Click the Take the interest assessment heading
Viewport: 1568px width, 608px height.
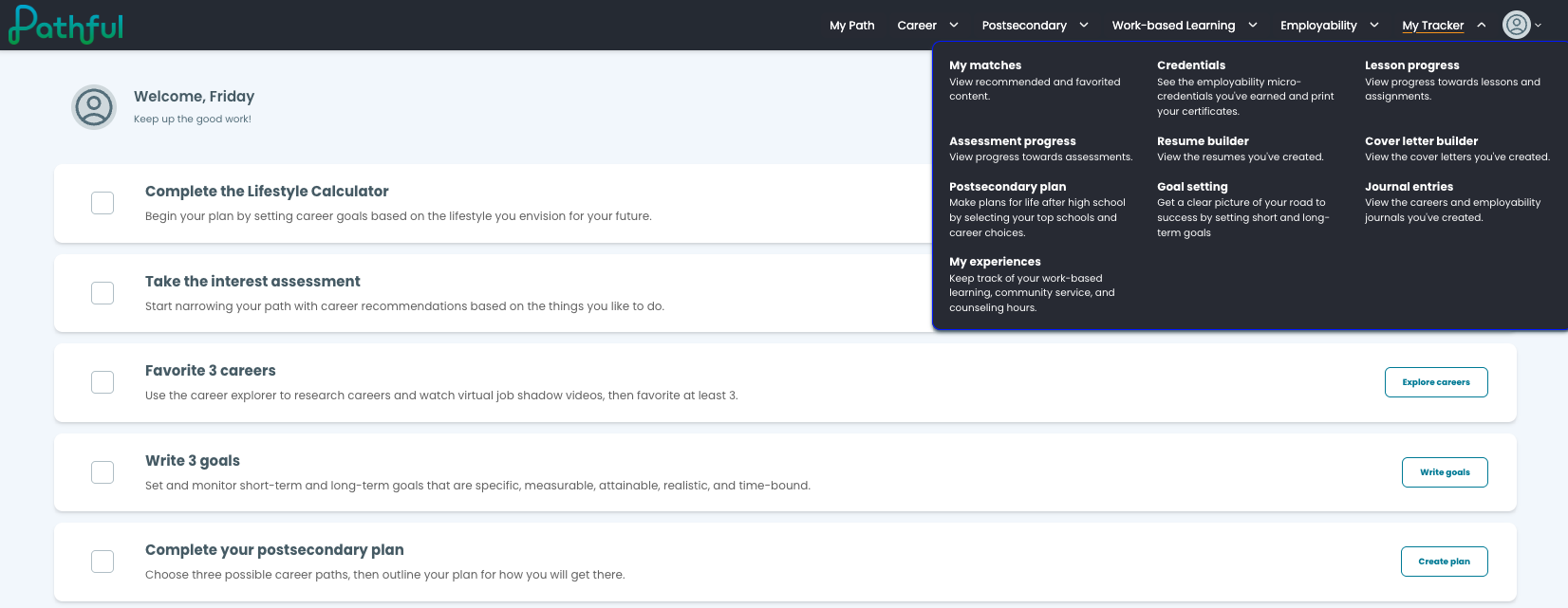point(252,282)
